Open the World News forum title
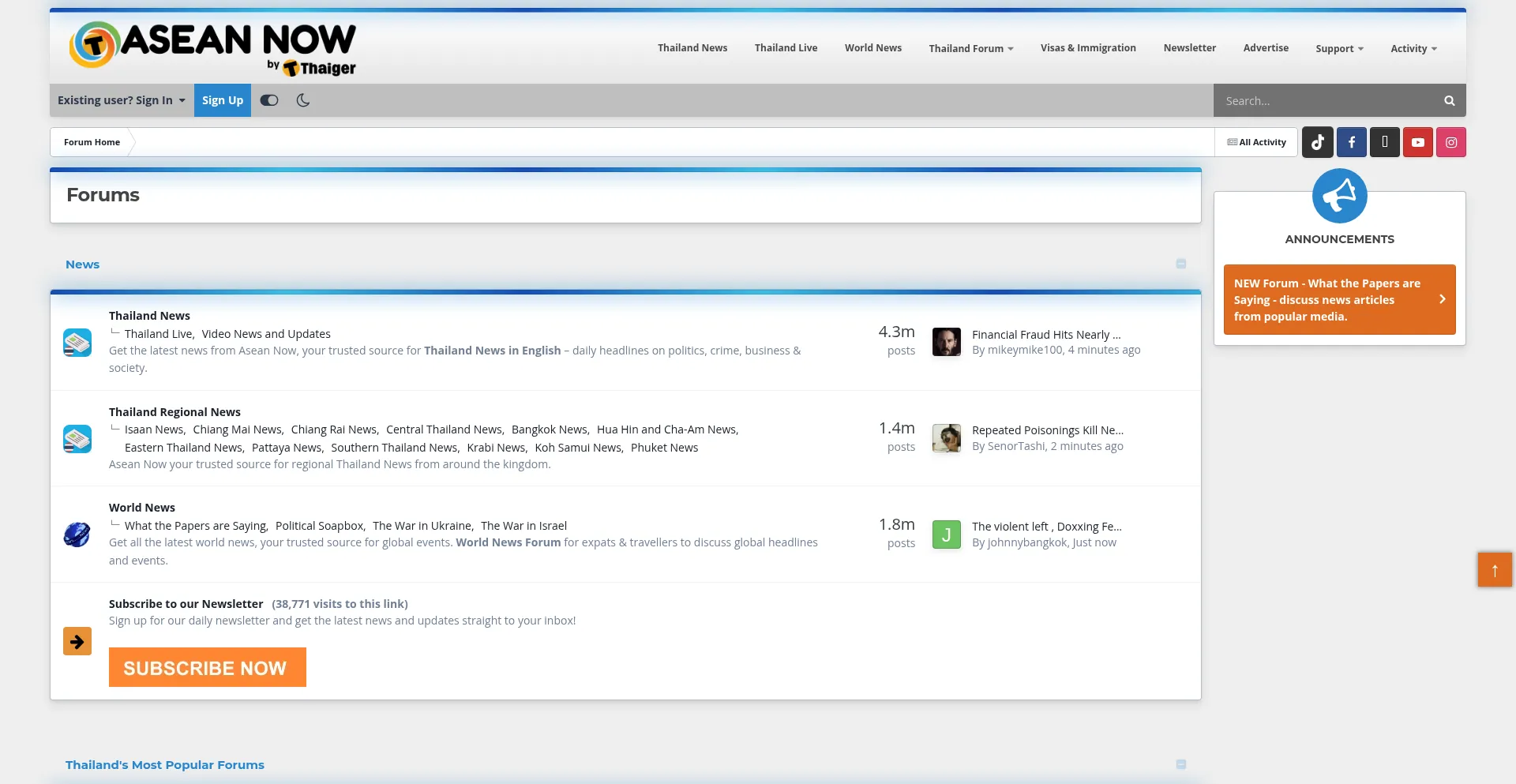Image resolution: width=1516 pixels, height=784 pixels. [142, 508]
